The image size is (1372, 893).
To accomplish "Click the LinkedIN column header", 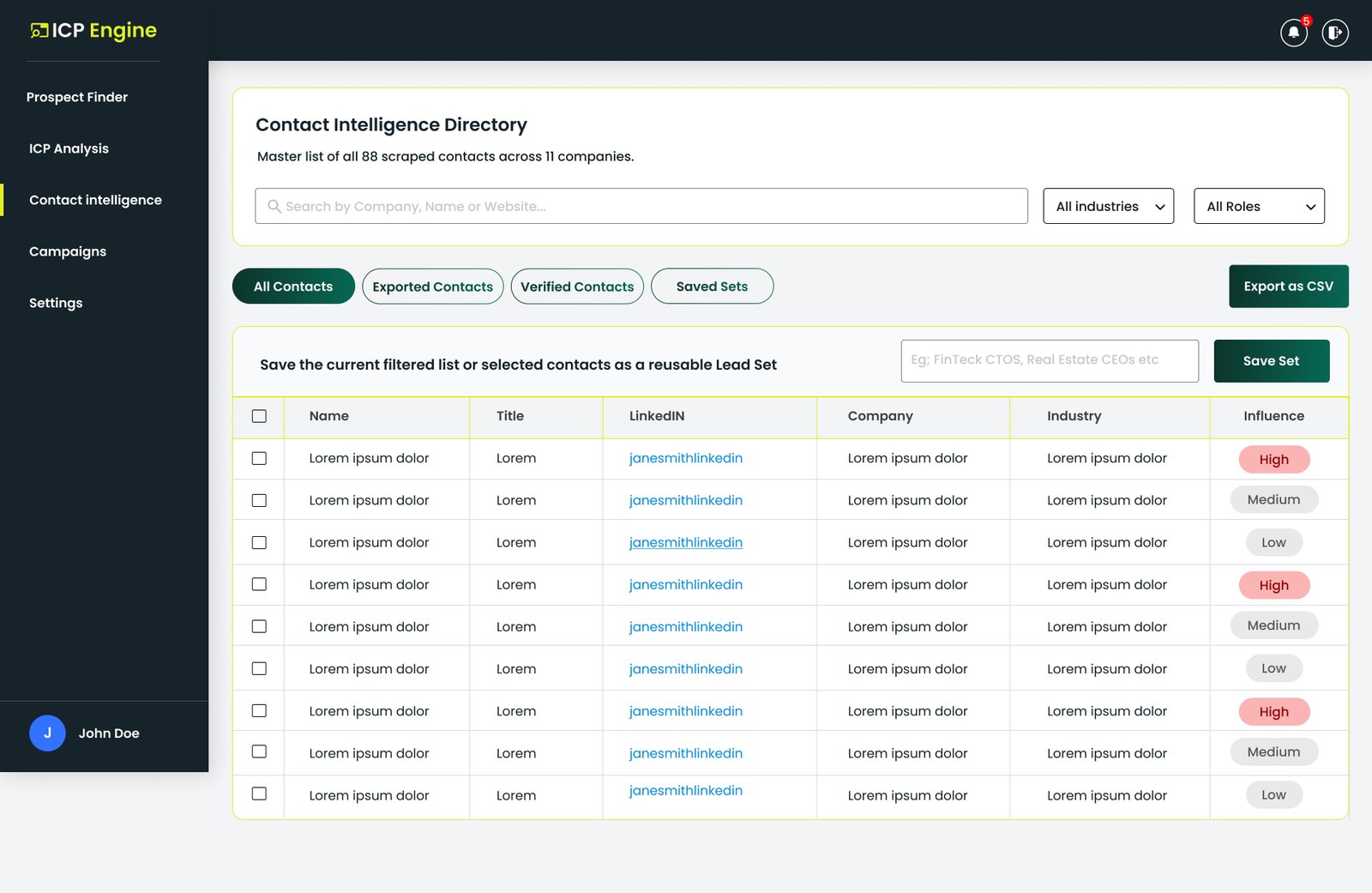I will [657, 416].
